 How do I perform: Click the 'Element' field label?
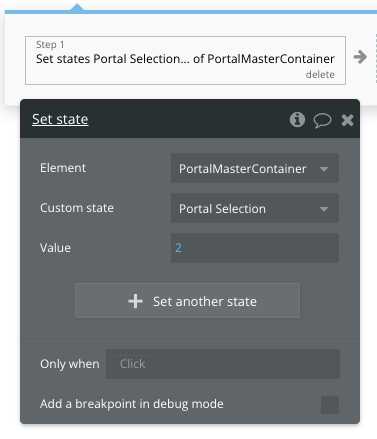click(x=63, y=168)
